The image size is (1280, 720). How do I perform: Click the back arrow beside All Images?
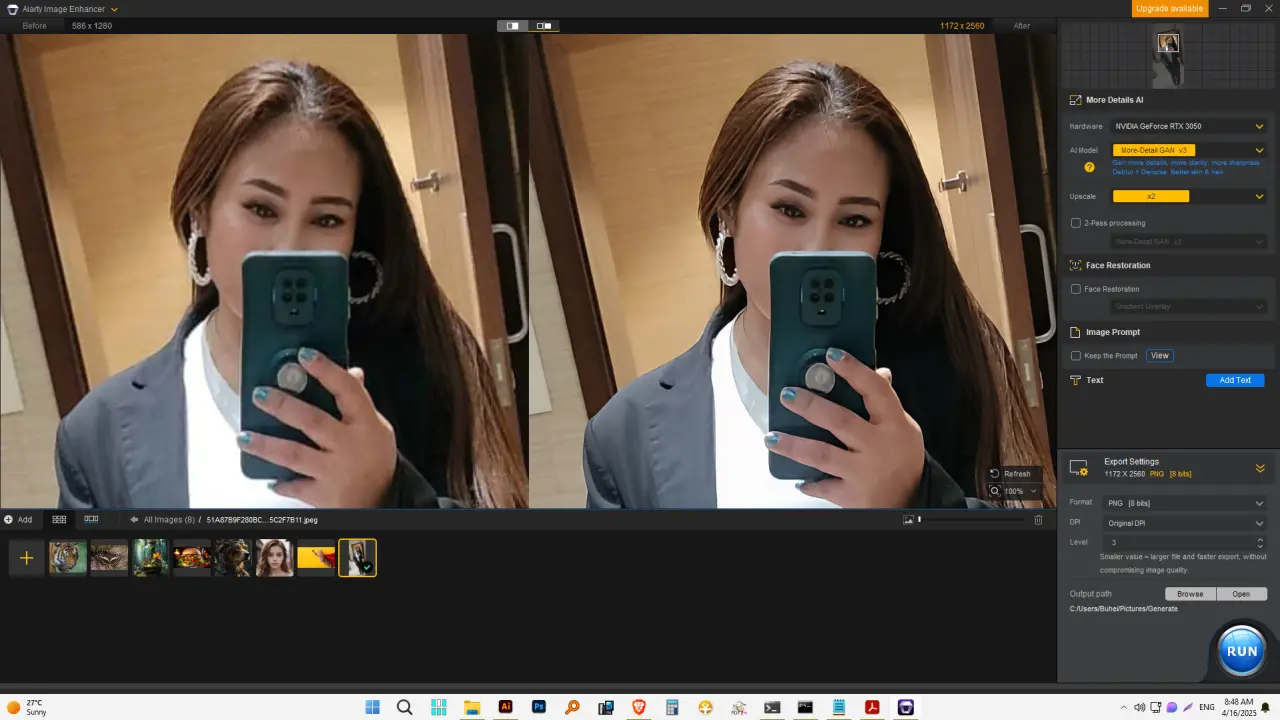[134, 520]
